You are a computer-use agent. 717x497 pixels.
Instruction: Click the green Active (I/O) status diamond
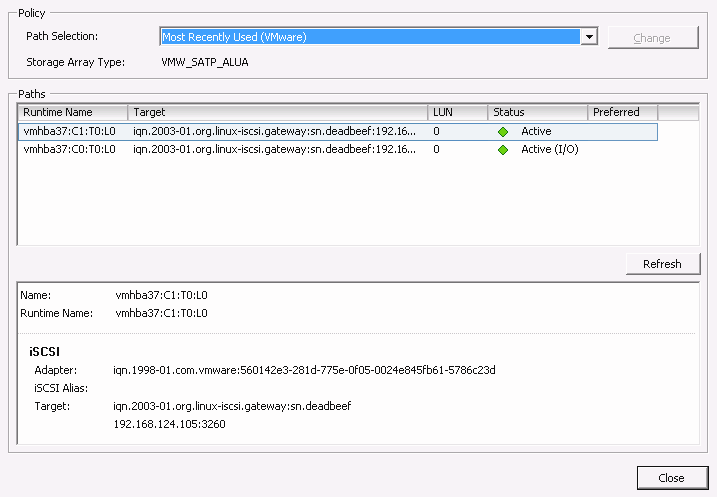coord(503,149)
